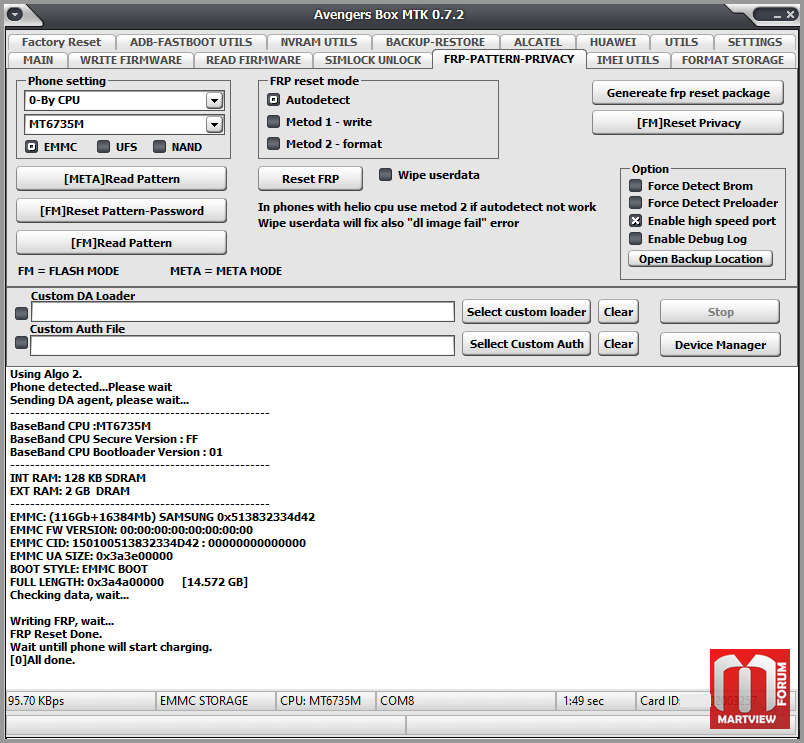804x743 pixels.
Task: Click Select custom loader button
Action: point(526,312)
